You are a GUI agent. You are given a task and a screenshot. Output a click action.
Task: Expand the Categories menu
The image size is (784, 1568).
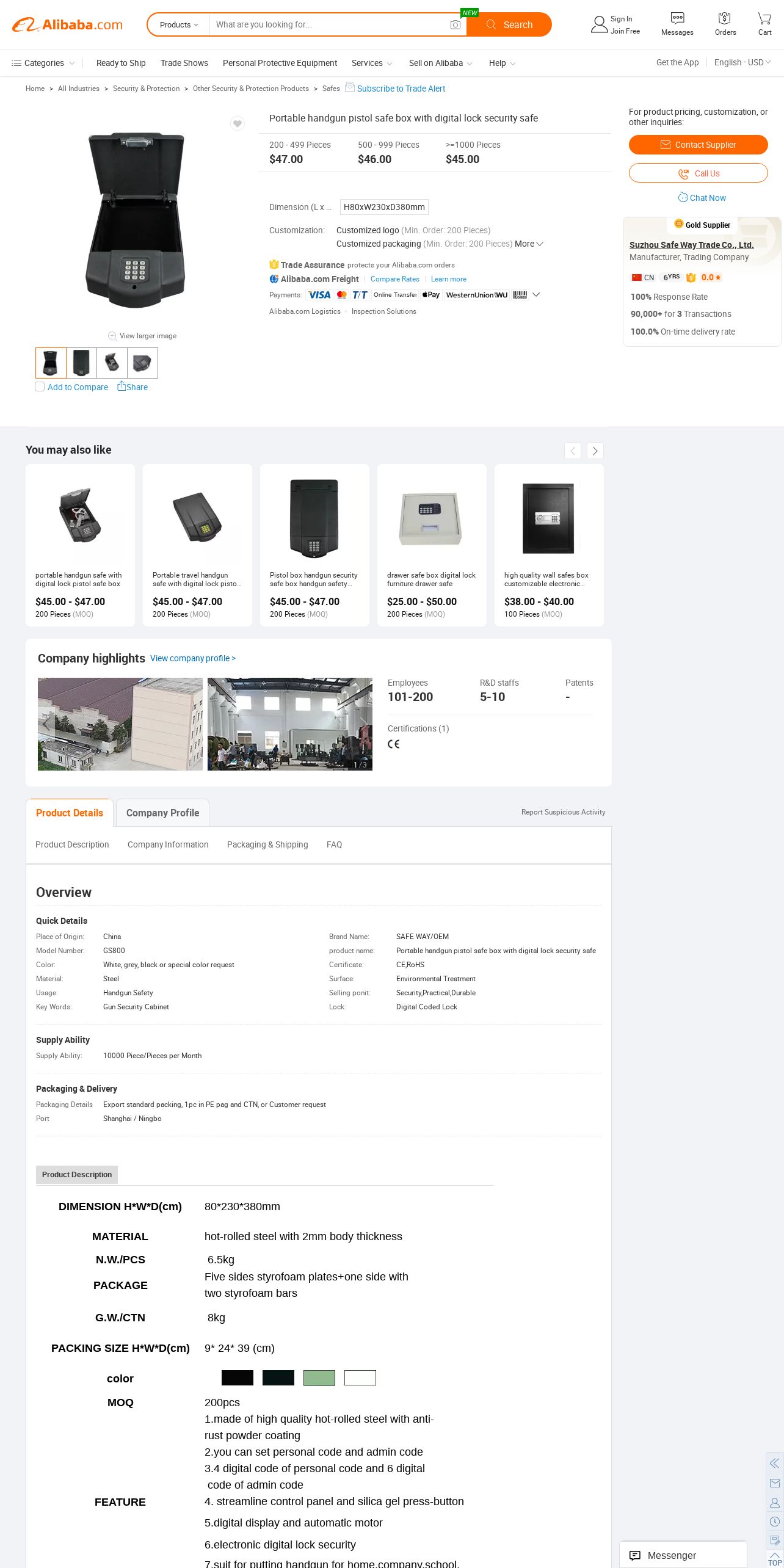pyautogui.click(x=43, y=63)
